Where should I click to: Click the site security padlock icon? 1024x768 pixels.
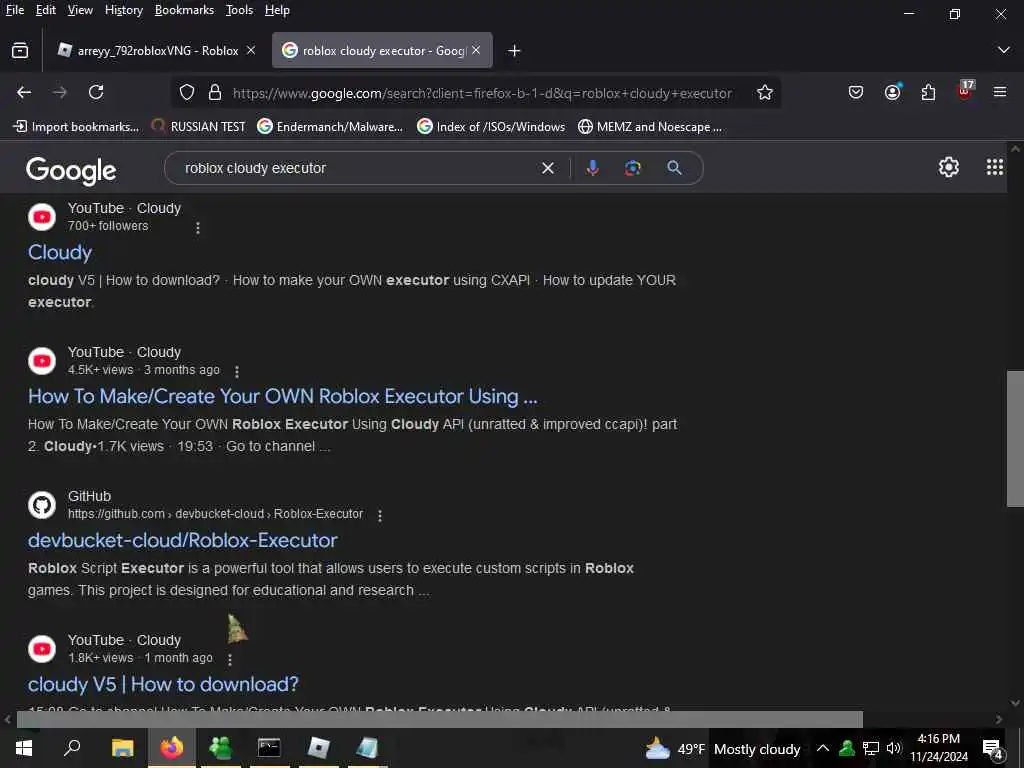pos(215,93)
